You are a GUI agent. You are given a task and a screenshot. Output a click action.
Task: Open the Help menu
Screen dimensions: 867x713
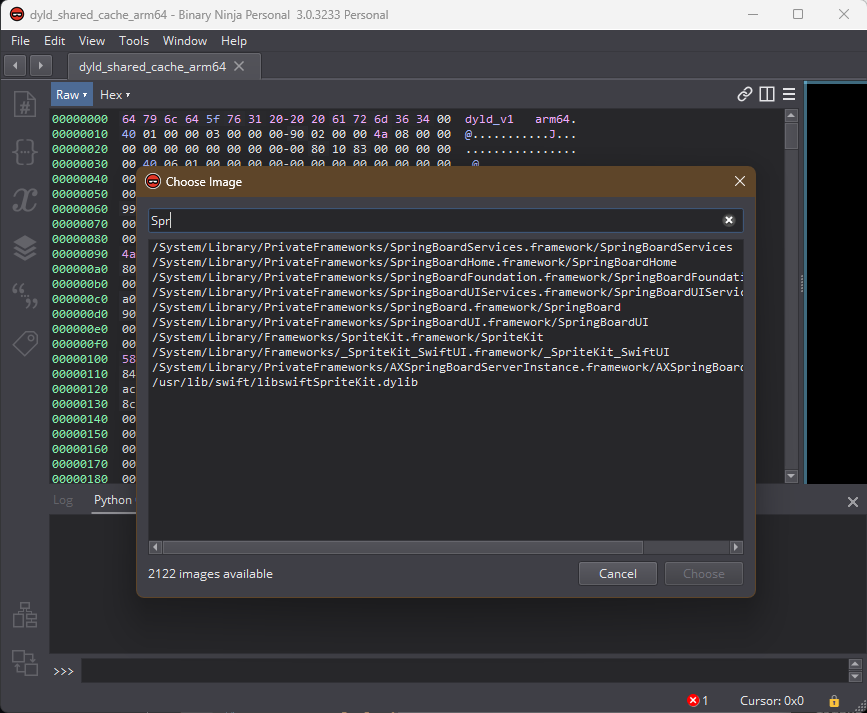[x=234, y=41]
